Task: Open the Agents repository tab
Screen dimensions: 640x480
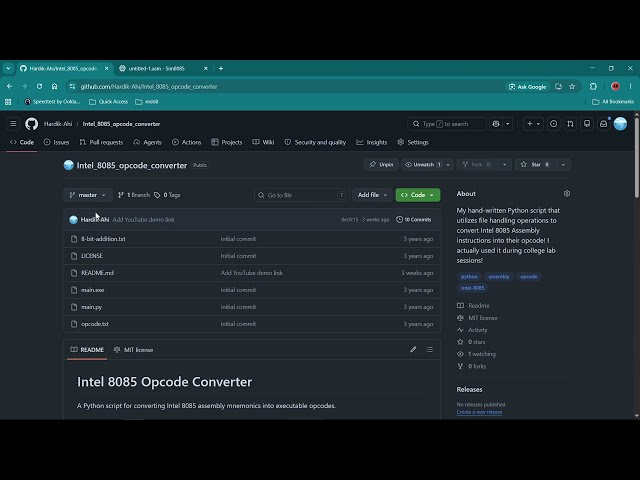Action: click(148, 142)
